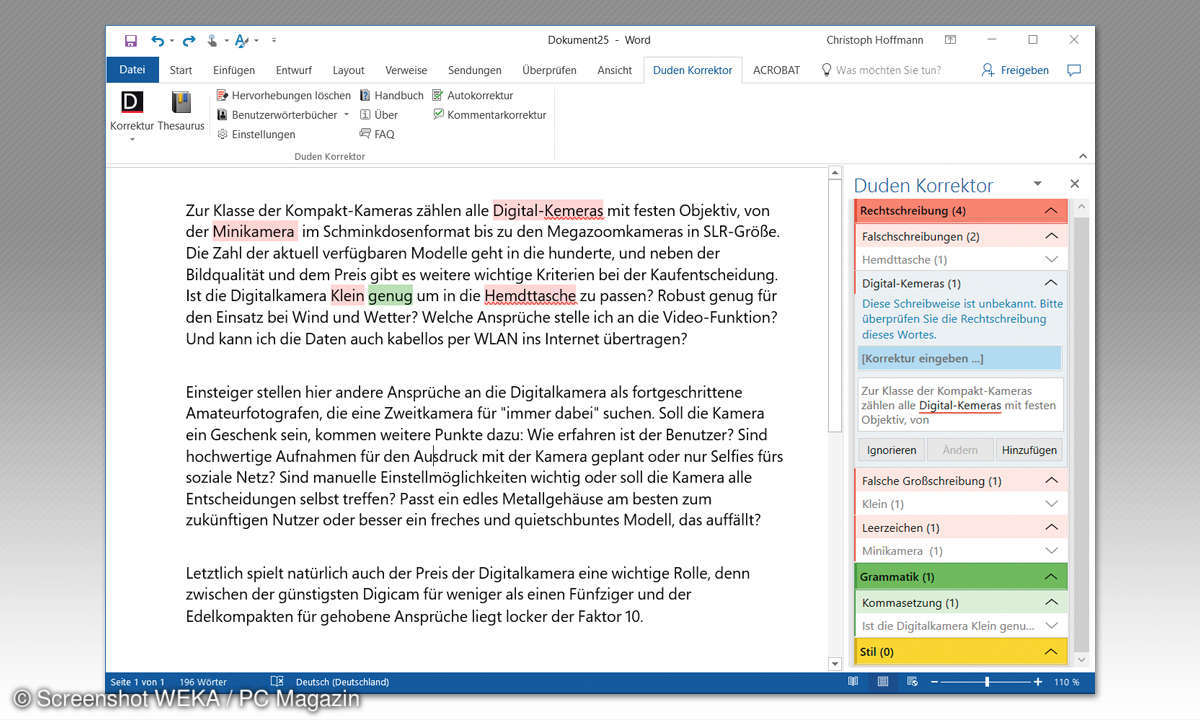Switch to the Ansicht ribbon tab
The height and width of the screenshot is (720, 1200).
[615, 70]
